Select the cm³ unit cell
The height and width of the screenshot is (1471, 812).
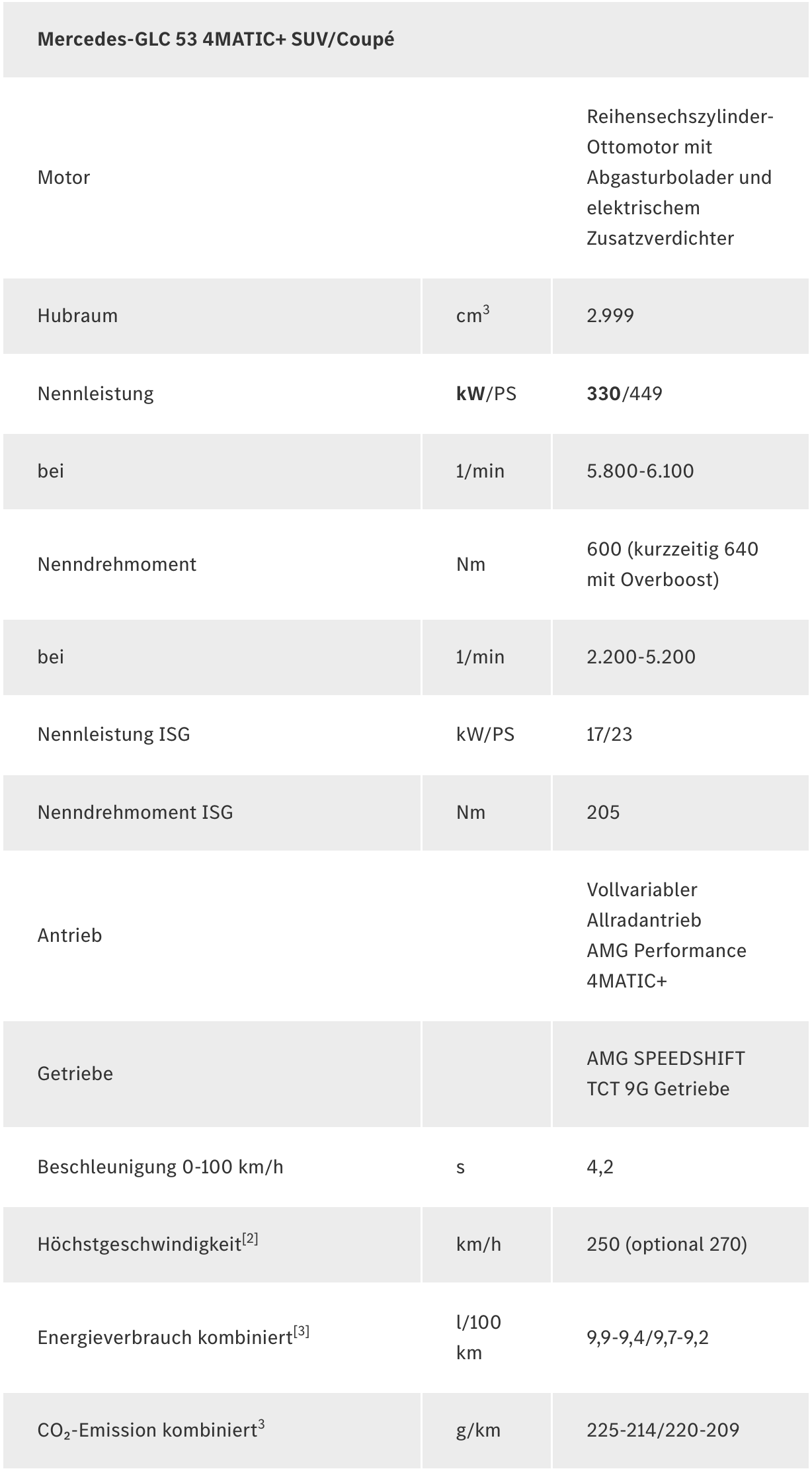coord(472,315)
